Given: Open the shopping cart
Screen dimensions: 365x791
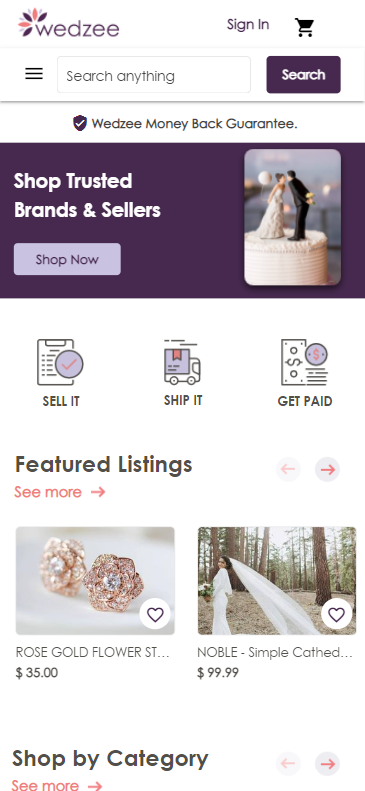Looking at the screenshot, I should point(305,27).
